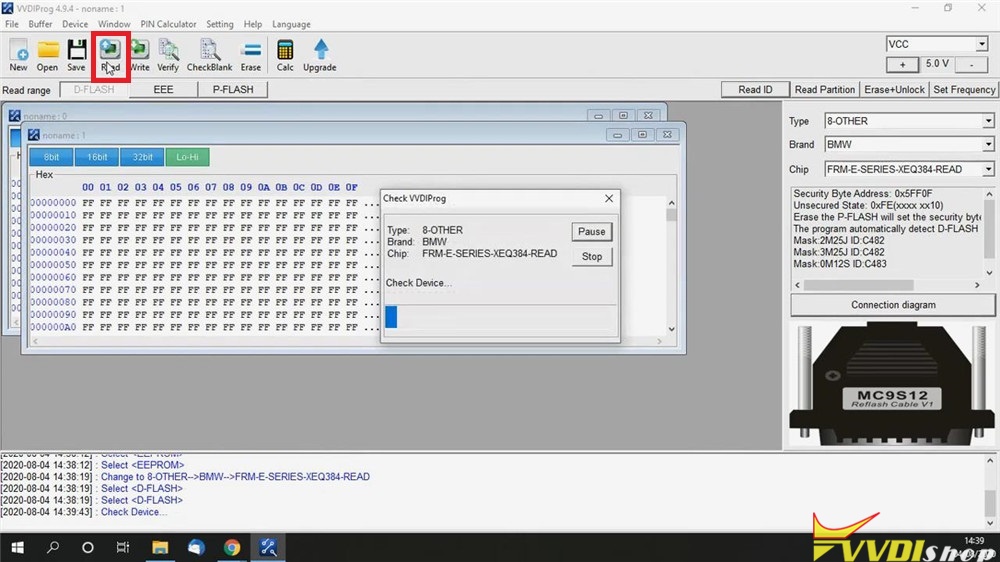Image resolution: width=1000 pixels, height=562 pixels.
Task: Open File Explorer from taskbar
Action: (159, 547)
